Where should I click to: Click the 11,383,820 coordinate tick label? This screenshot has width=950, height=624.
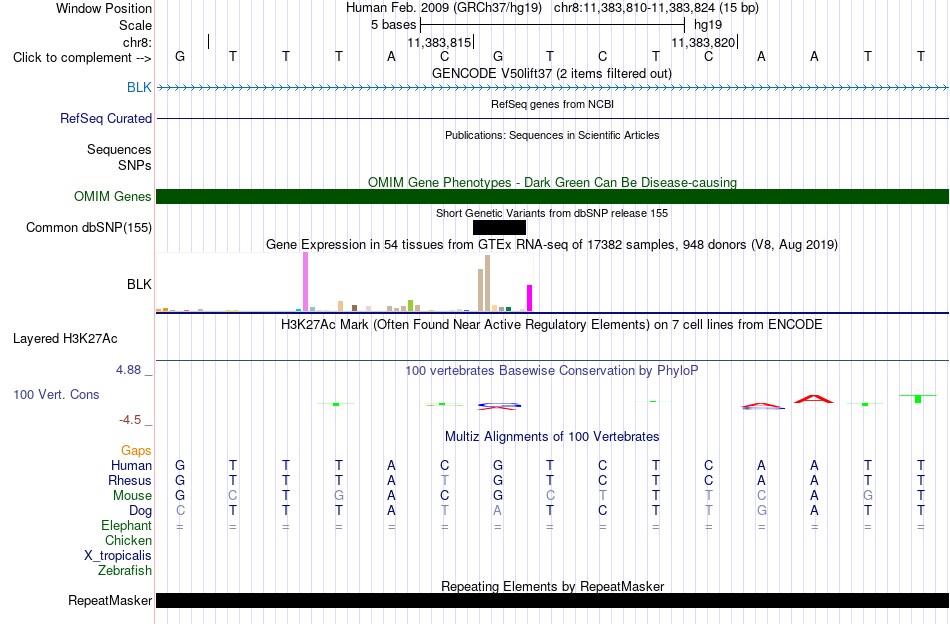coord(703,42)
